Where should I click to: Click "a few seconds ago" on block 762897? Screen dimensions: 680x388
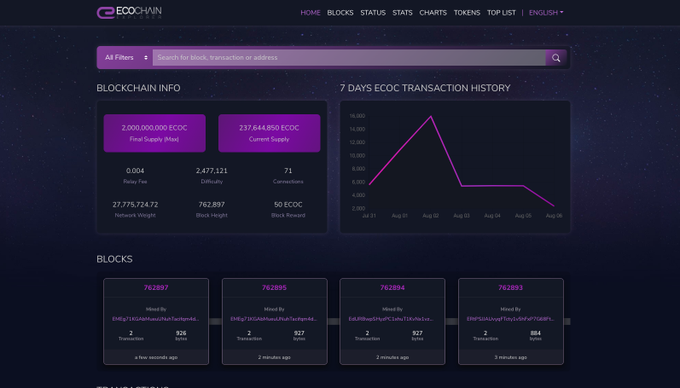[x=156, y=357]
